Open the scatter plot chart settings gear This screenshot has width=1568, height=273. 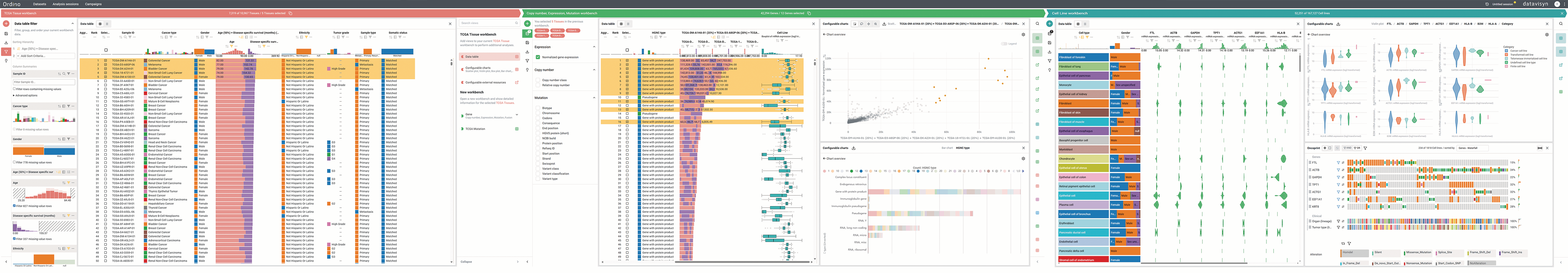tap(1023, 35)
